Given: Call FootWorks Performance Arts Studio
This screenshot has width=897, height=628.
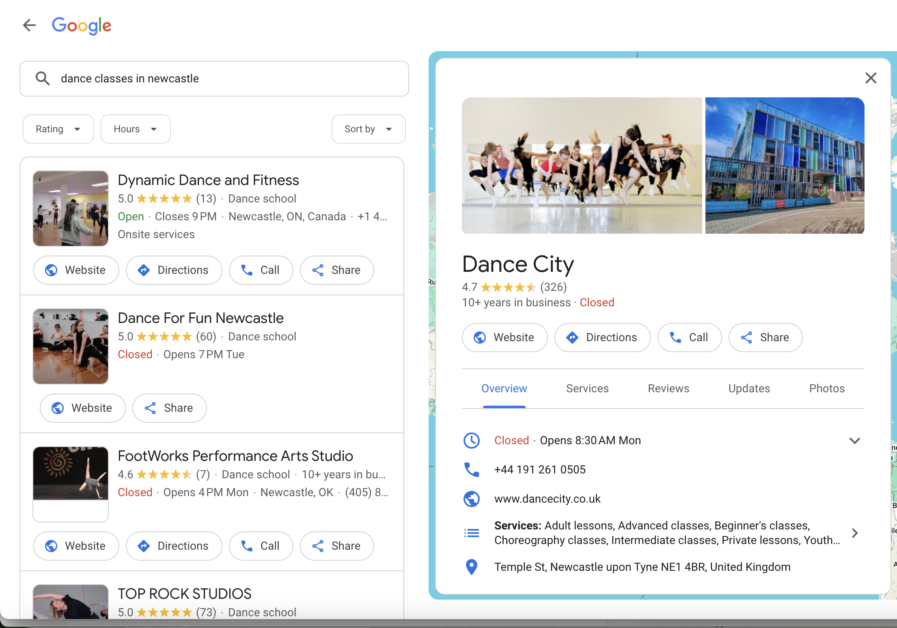Looking at the screenshot, I should point(261,546).
